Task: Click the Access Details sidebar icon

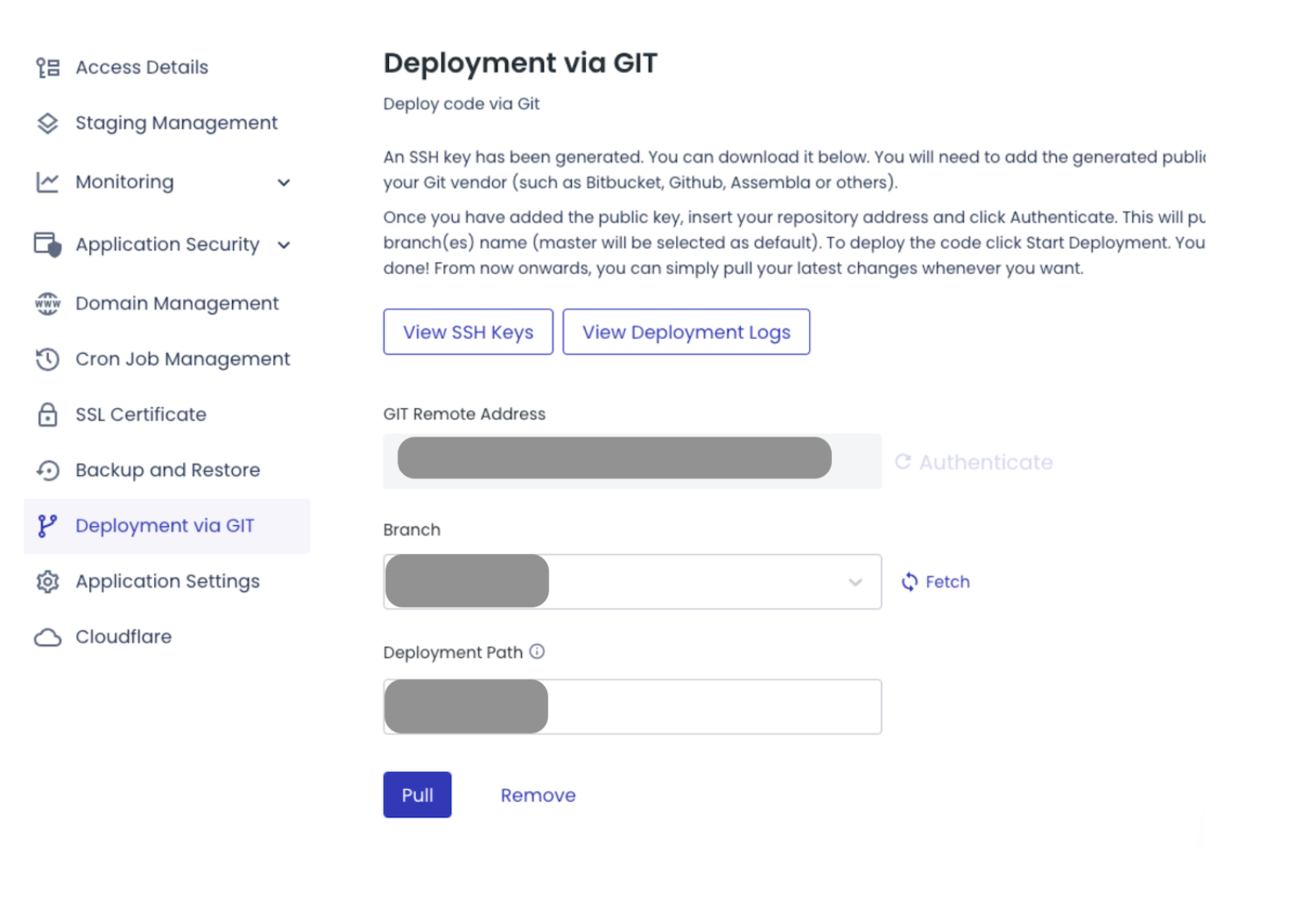Action: [x=48, y=67]
